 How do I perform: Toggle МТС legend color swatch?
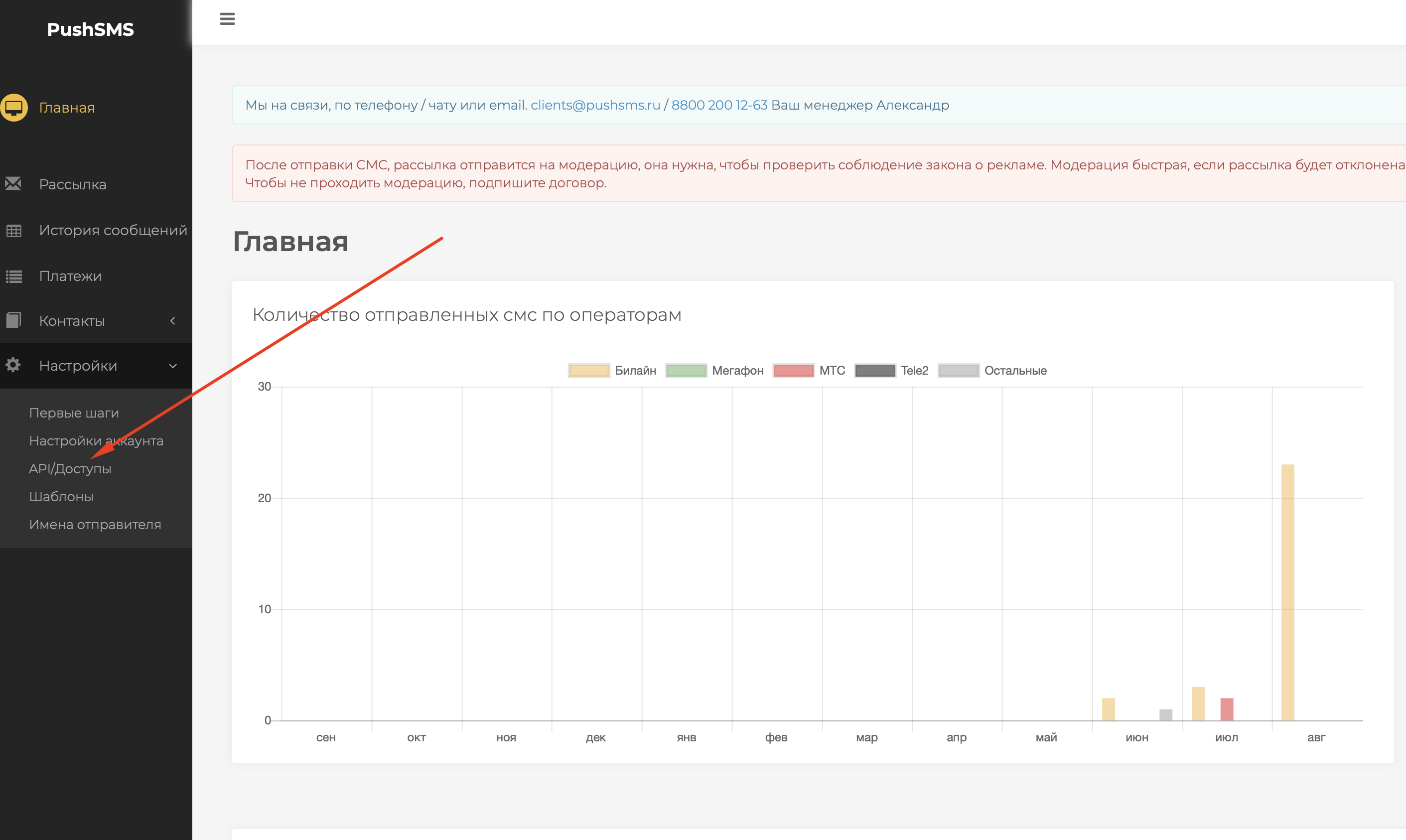point(793,371)
